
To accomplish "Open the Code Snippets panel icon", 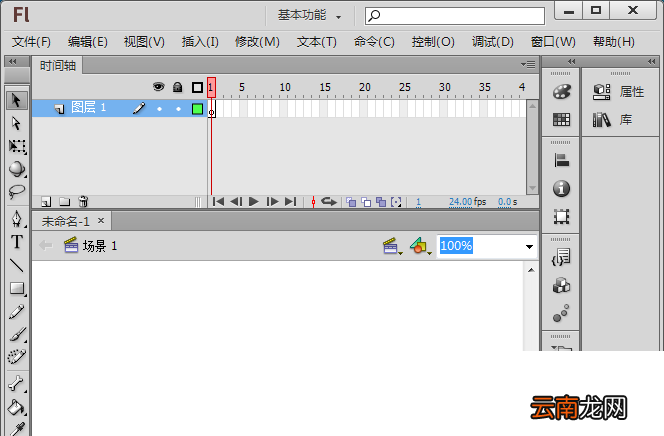I will point(562,257).
